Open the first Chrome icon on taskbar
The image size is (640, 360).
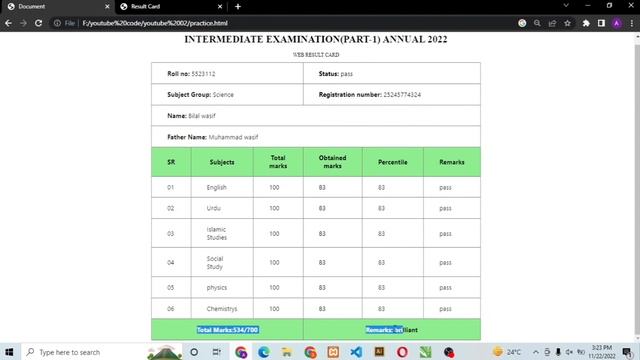pyautogui.click(x=241, y=352)
